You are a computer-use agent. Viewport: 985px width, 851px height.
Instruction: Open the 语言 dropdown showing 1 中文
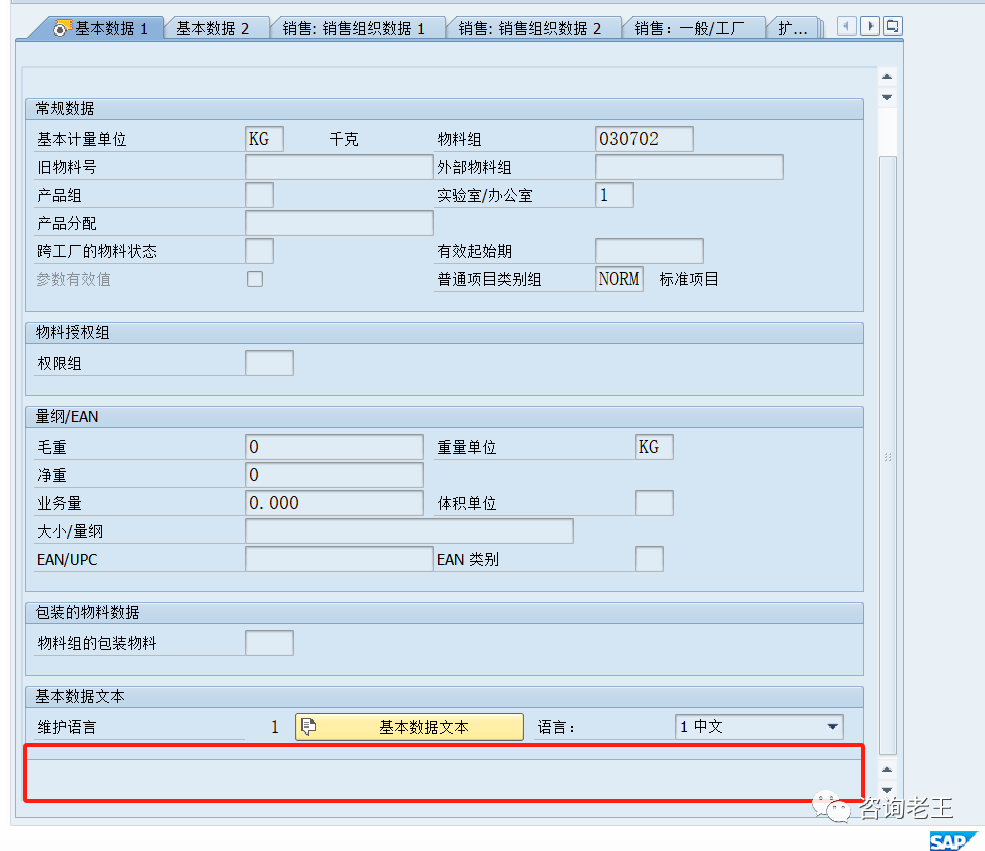pyautogui.click(x=759, y=727)
